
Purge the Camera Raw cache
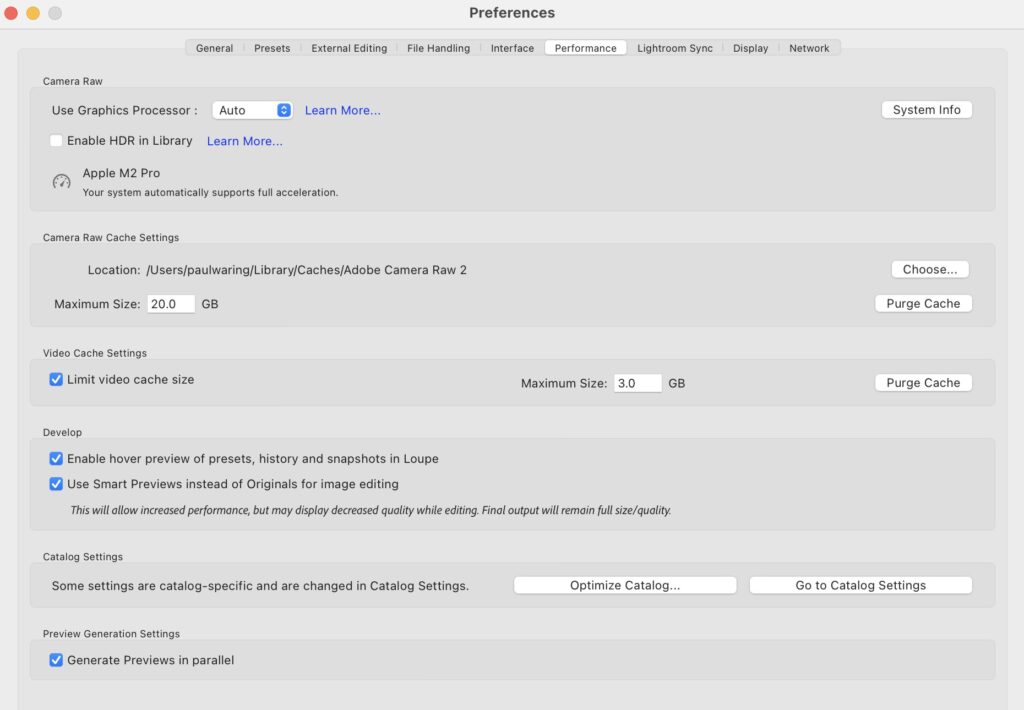(923, 303)
